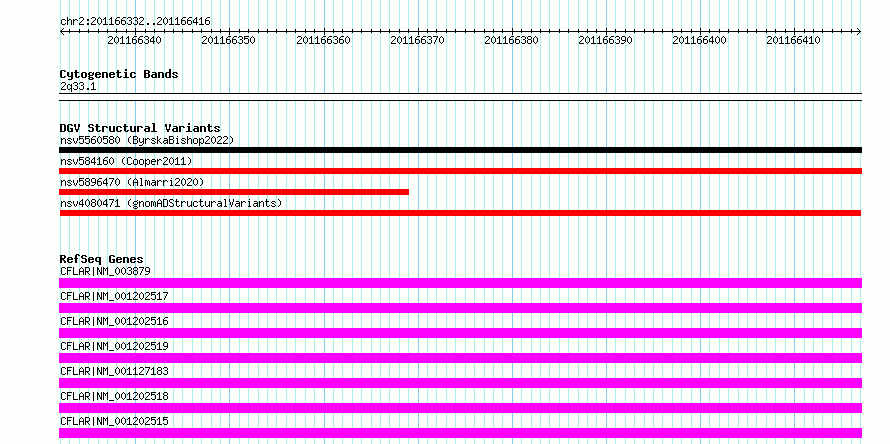Open CFLAR|NM_001127183 transcript label

(x=114, y=371)
